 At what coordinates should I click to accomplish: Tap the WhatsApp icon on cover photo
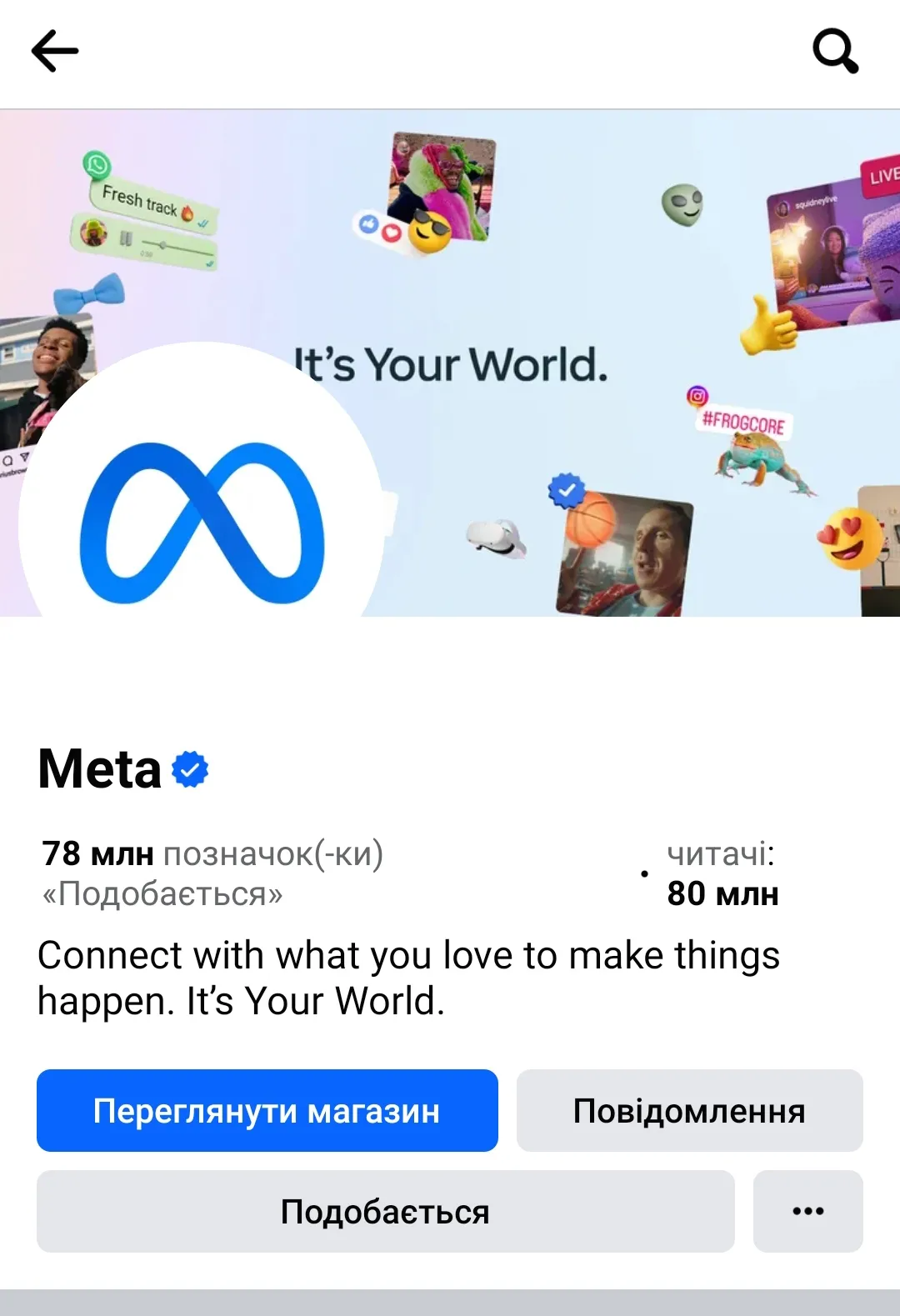click(97, 164)
